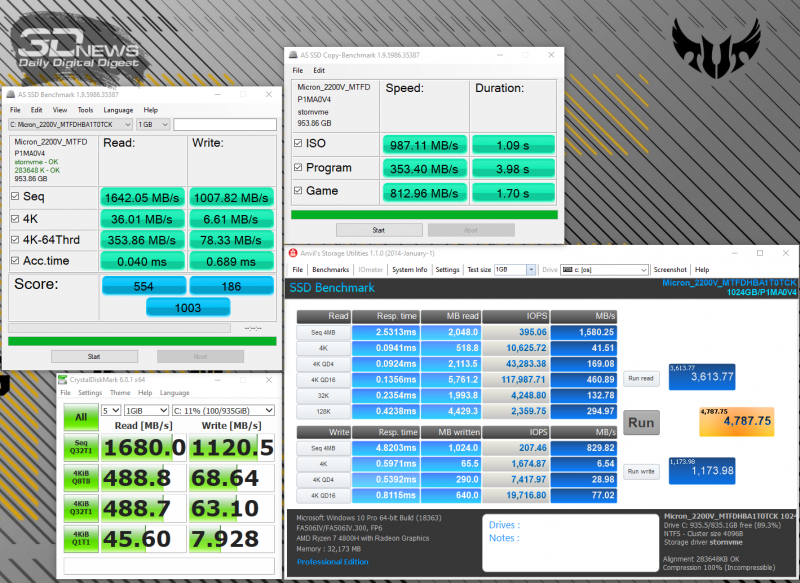This screenshot has height=583, width=800.
Task: Switch to the System Info tab in Anvil's
Action: coord(411,269)
